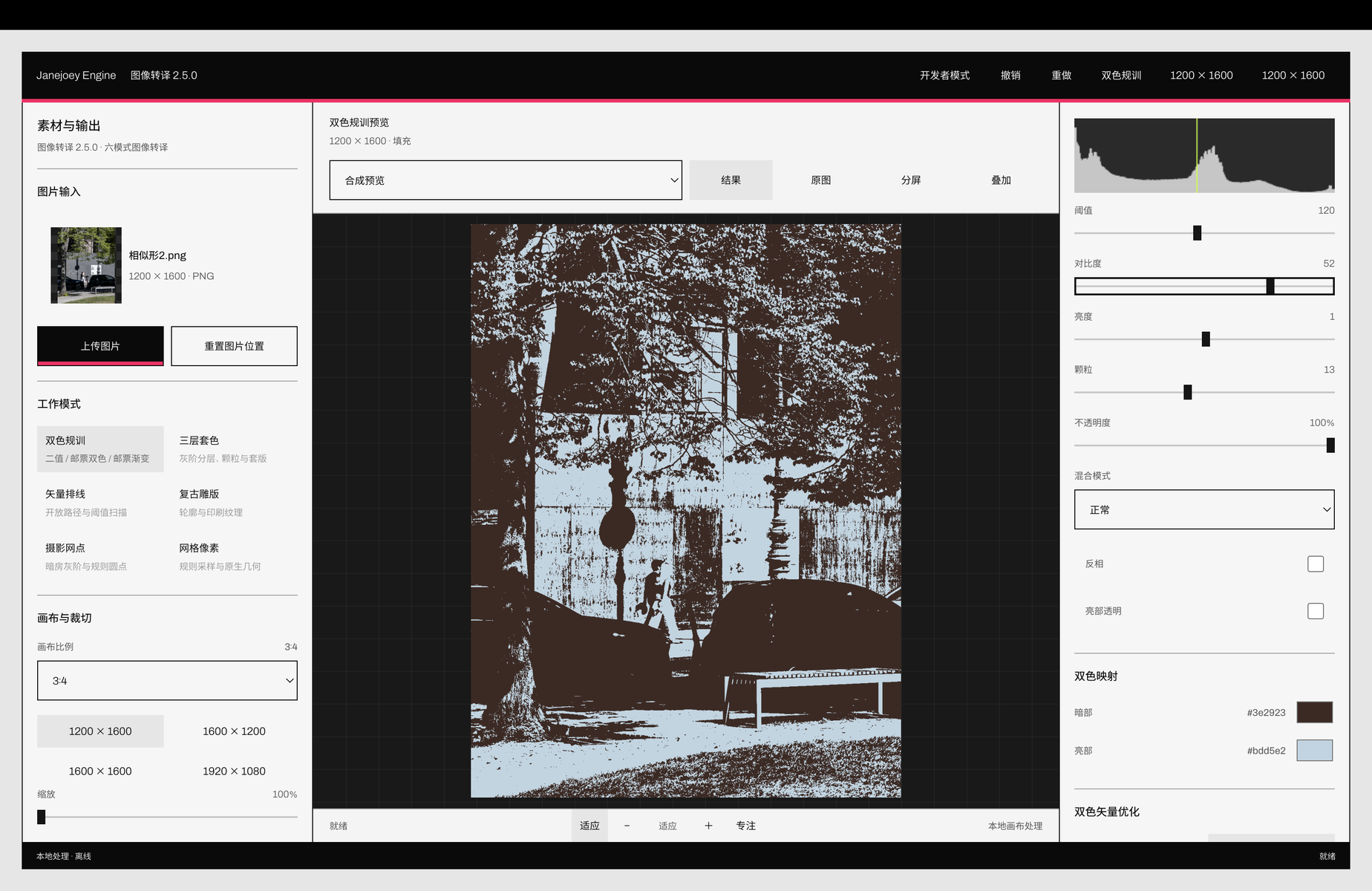Switch to the 原图 view tab
The width and height of the screenshot is (1372, 891).
pyautogui.click(x=821, y=180)
